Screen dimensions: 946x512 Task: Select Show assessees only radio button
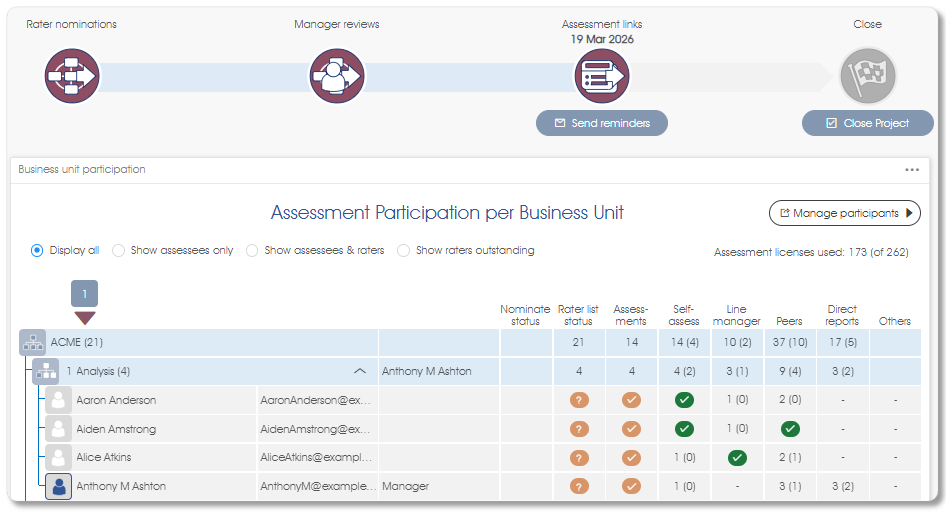(x=118, y=250)
